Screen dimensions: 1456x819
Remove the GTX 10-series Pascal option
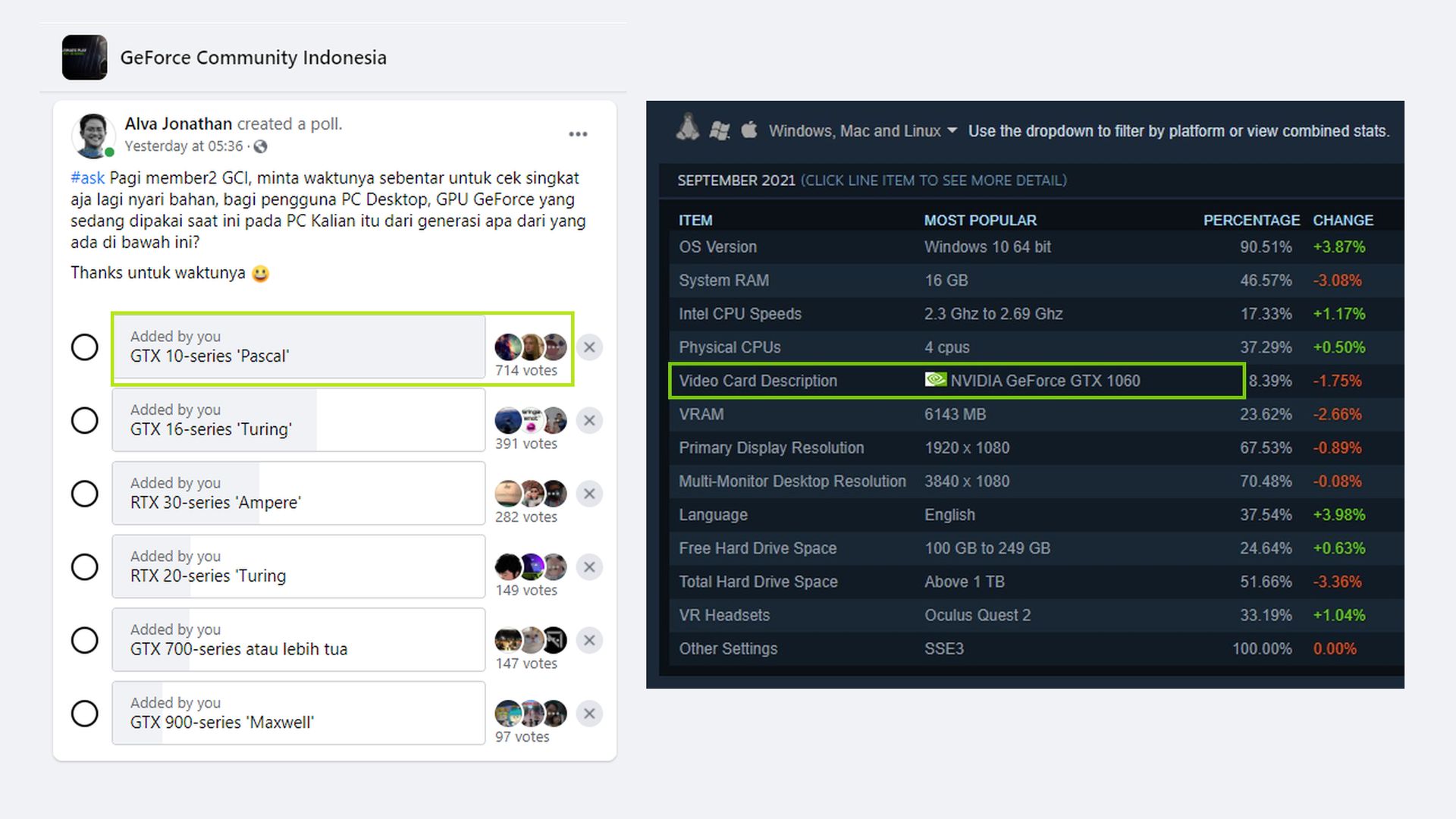[589, 347]
